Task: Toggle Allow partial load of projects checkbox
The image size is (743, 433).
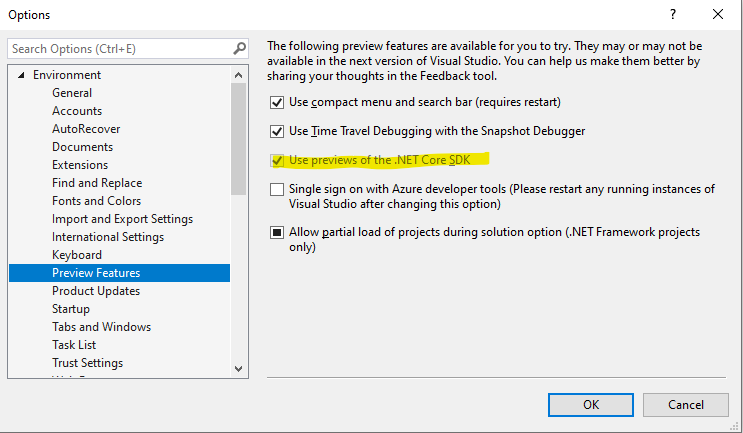Action: tap(277, 233)
